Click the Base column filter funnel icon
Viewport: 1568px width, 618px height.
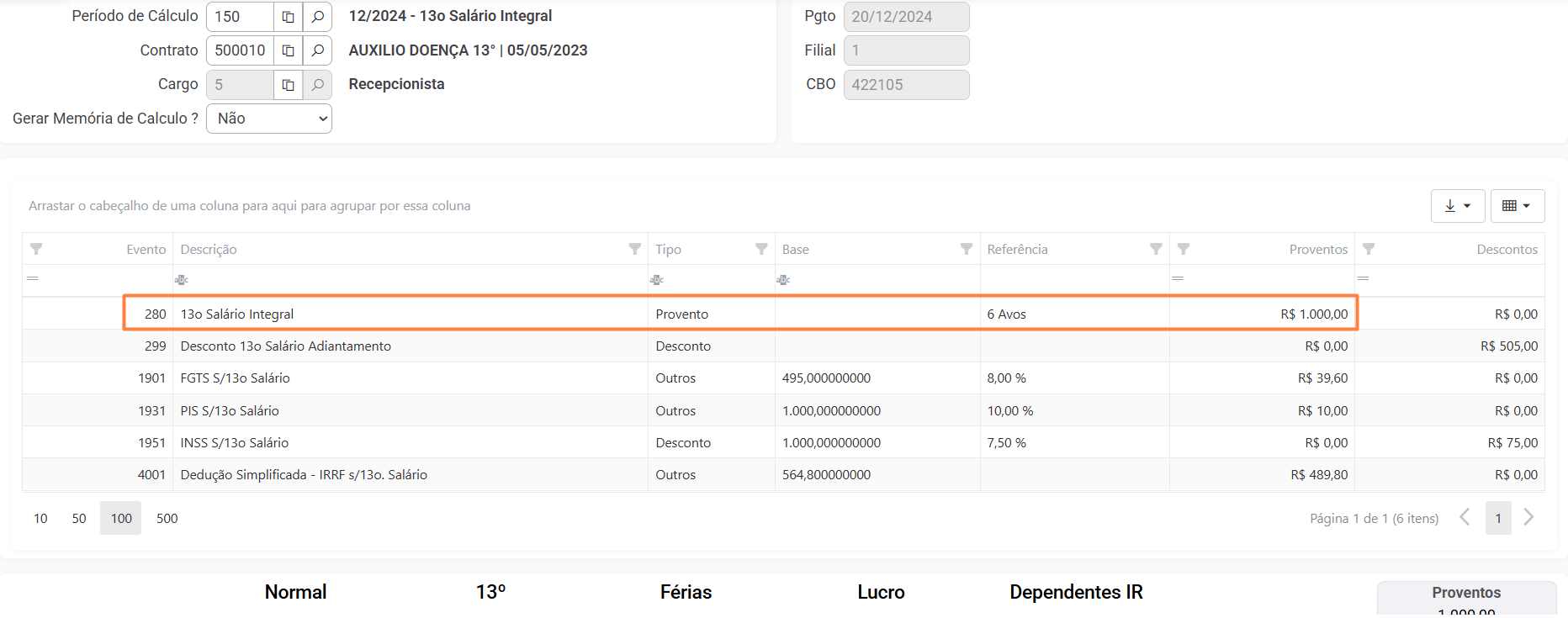tap(966, 249)
